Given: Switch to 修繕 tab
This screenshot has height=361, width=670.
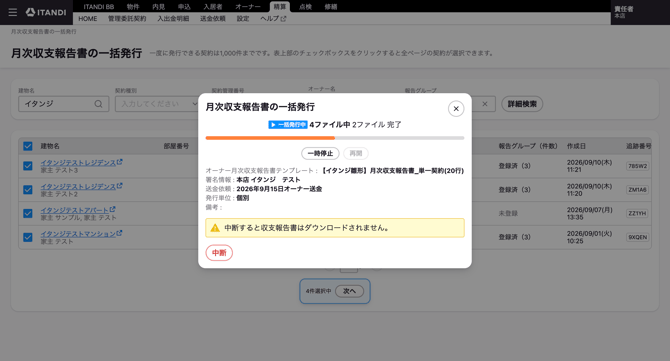Looking at the screenshot, I should 331,7.
